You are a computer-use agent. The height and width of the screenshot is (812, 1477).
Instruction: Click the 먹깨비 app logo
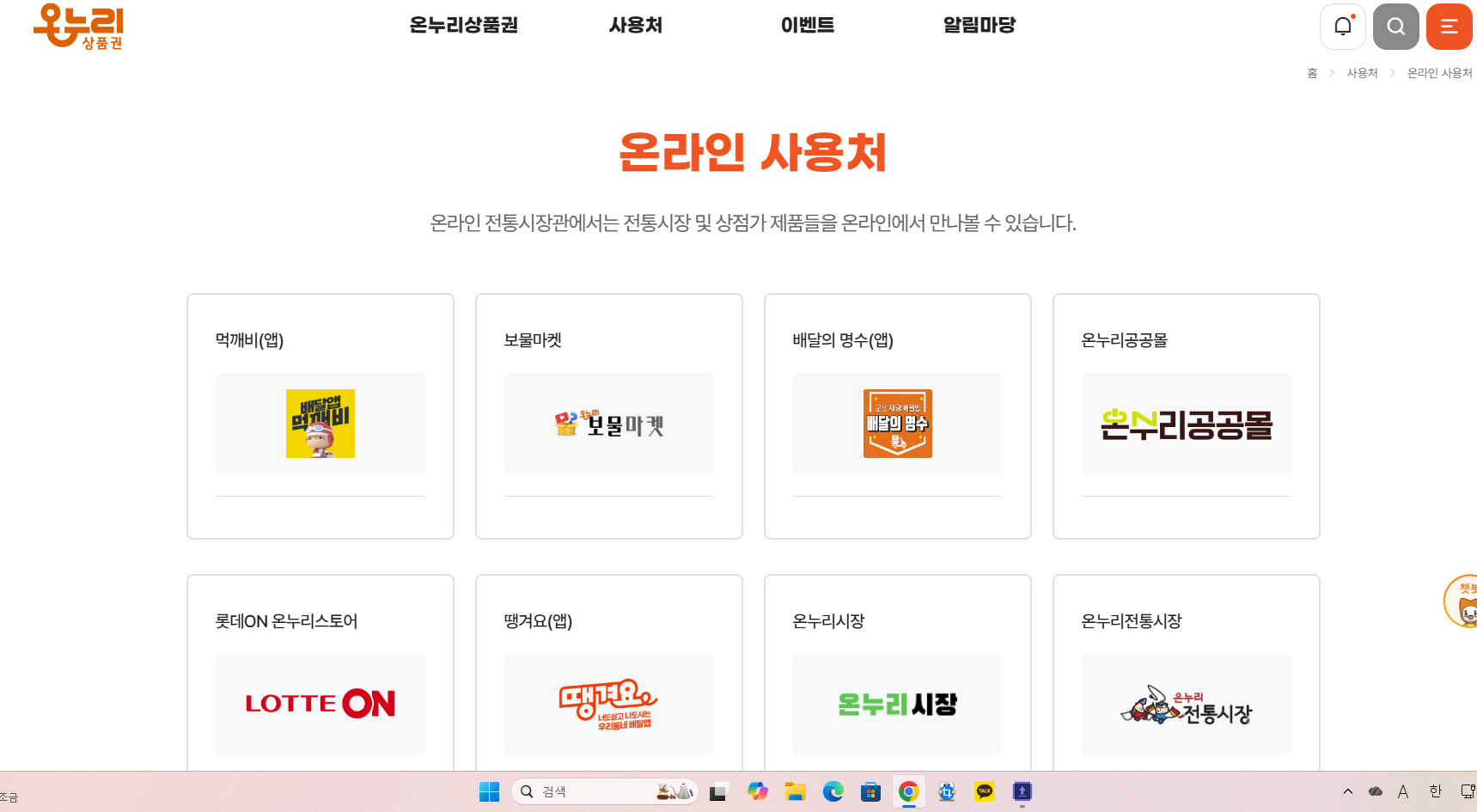click(320, 424)
